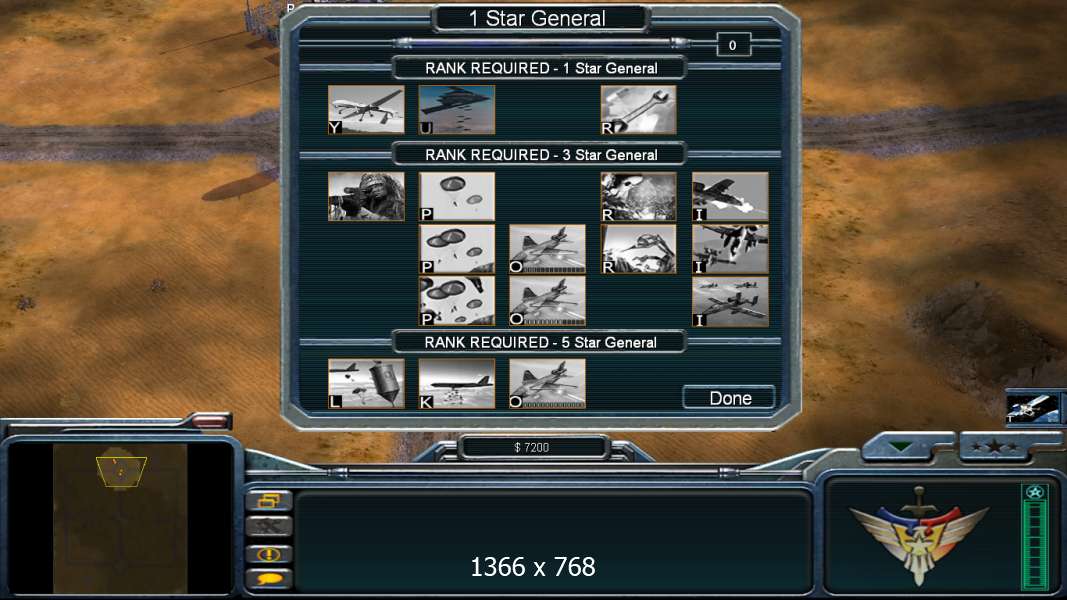Viewport: 1067px width, 600px height.
Task: Click the Done button
Action: 729,397
